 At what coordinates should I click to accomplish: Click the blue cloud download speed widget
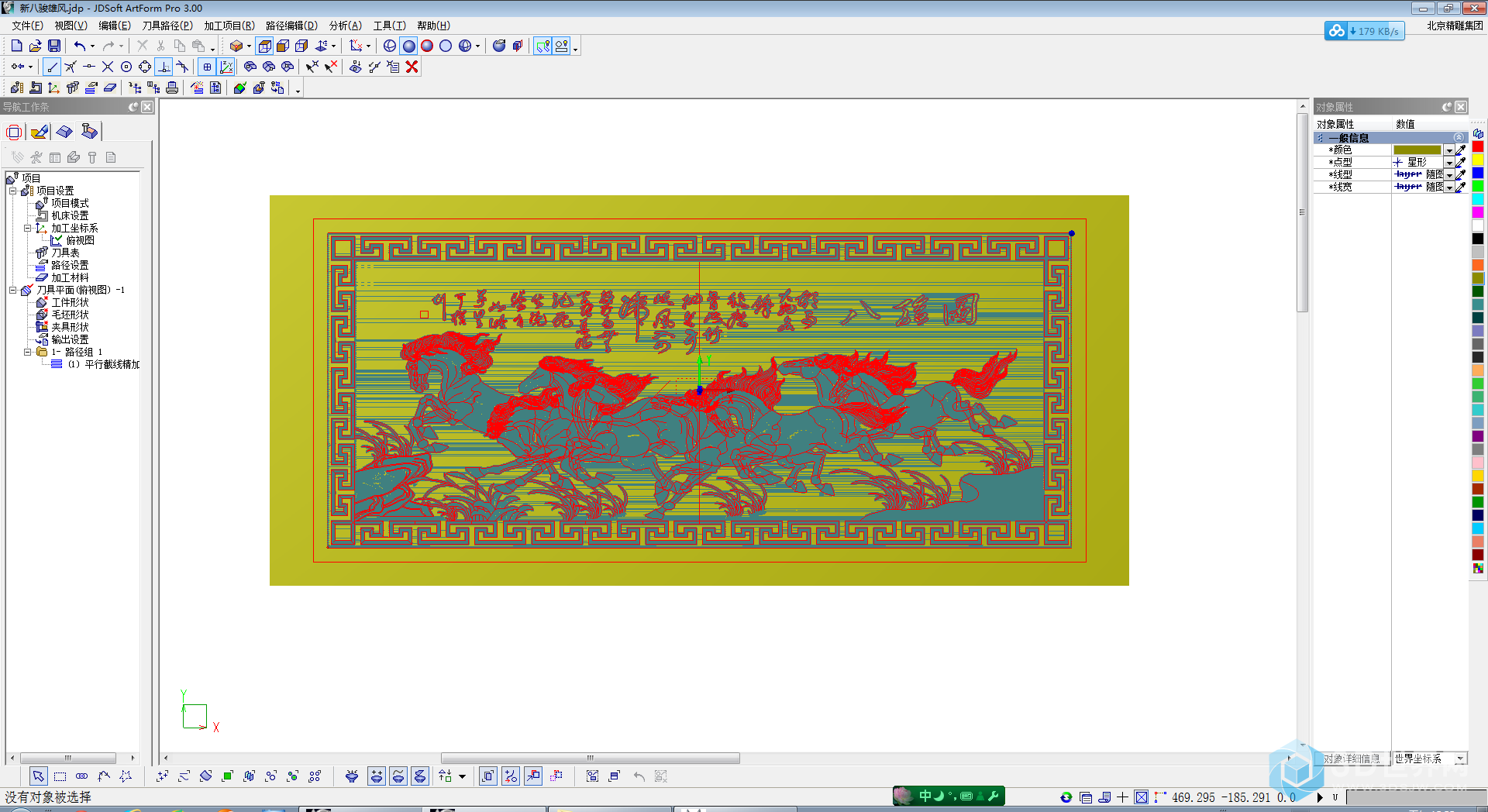[x=1364, y=31]
